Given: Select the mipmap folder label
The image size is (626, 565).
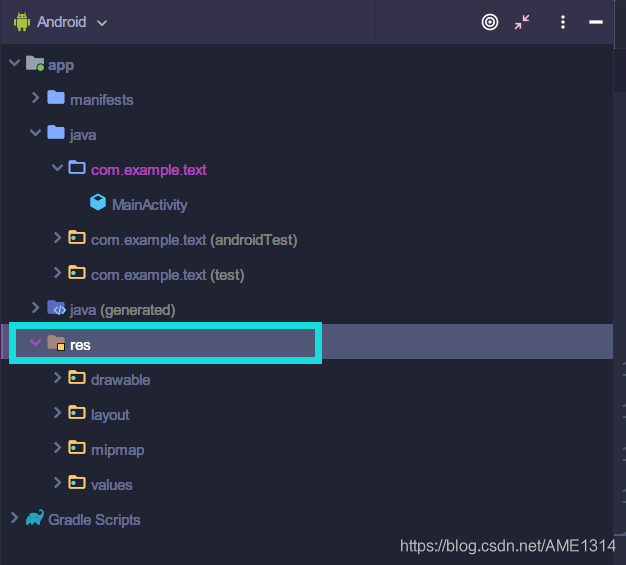Looking at the screenshot, I should [x=118, y=450].
